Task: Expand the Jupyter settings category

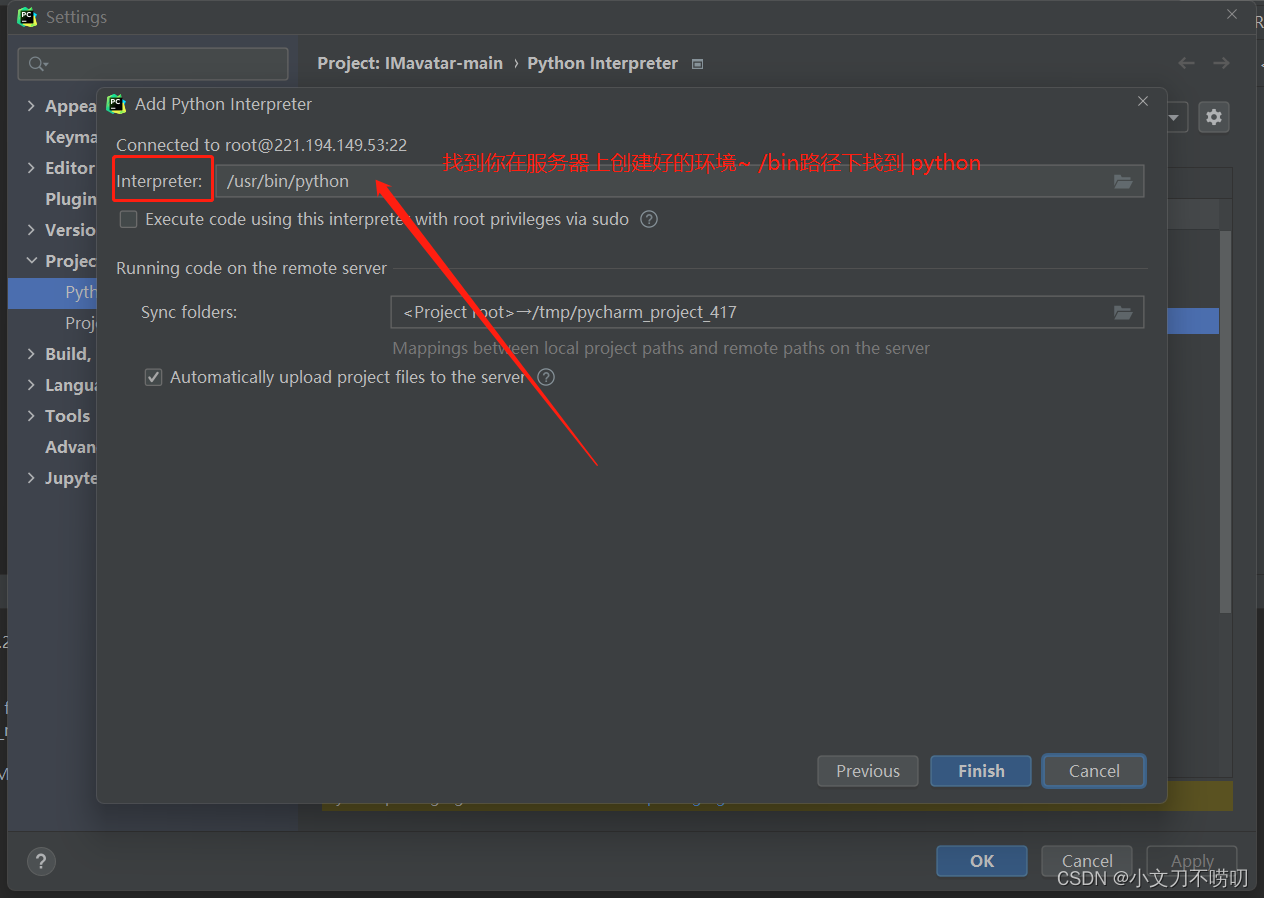Action: point(31,478)
